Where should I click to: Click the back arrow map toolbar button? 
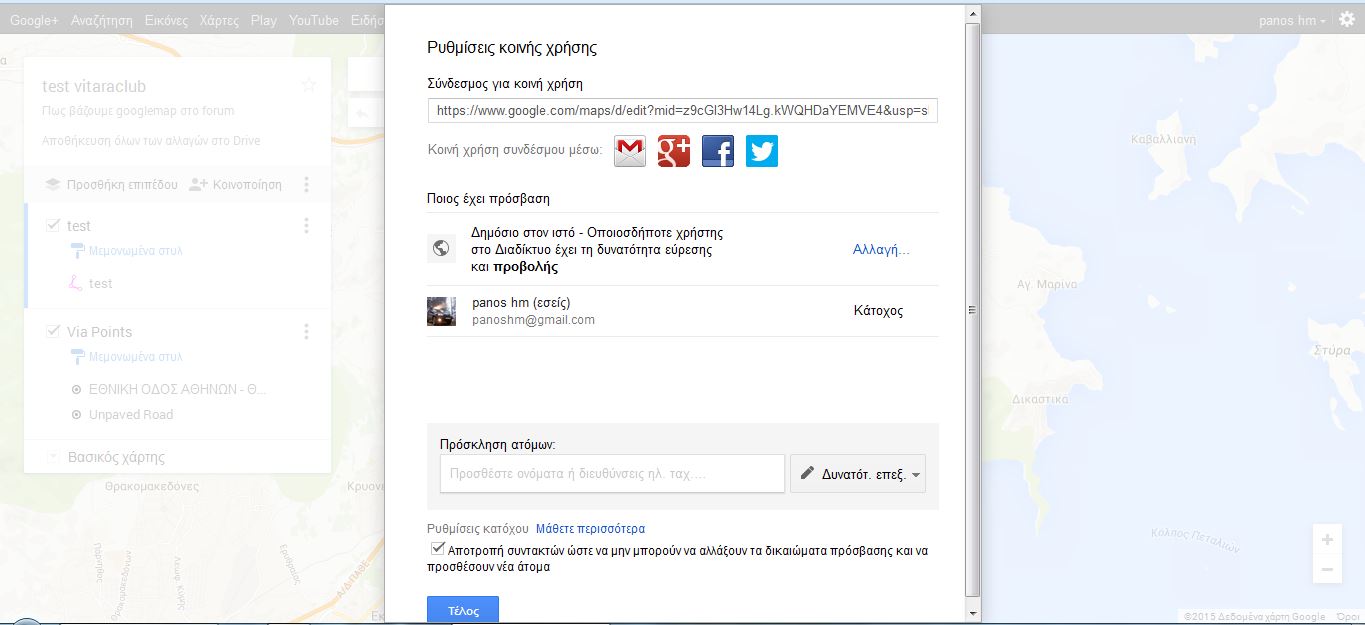[362, 113]
